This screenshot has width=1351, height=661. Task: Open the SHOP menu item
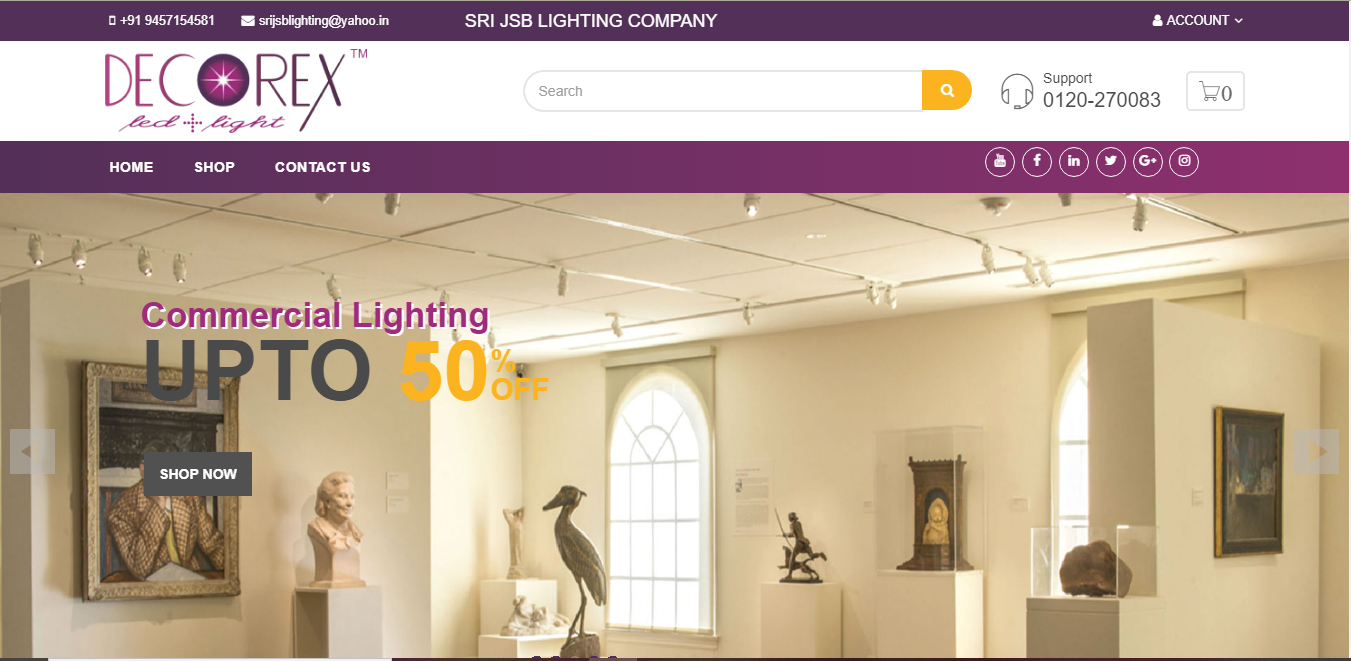pos(214,167)
